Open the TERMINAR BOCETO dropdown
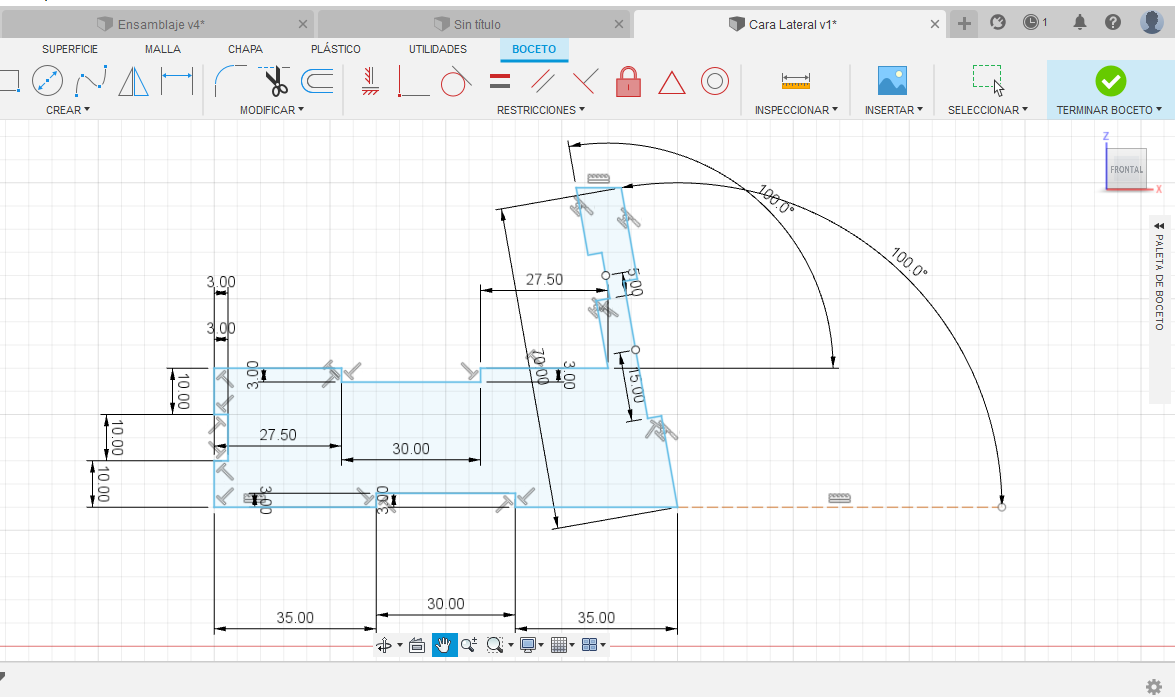The width and height of the screenshot is (1175, 697). [1109, 110]
